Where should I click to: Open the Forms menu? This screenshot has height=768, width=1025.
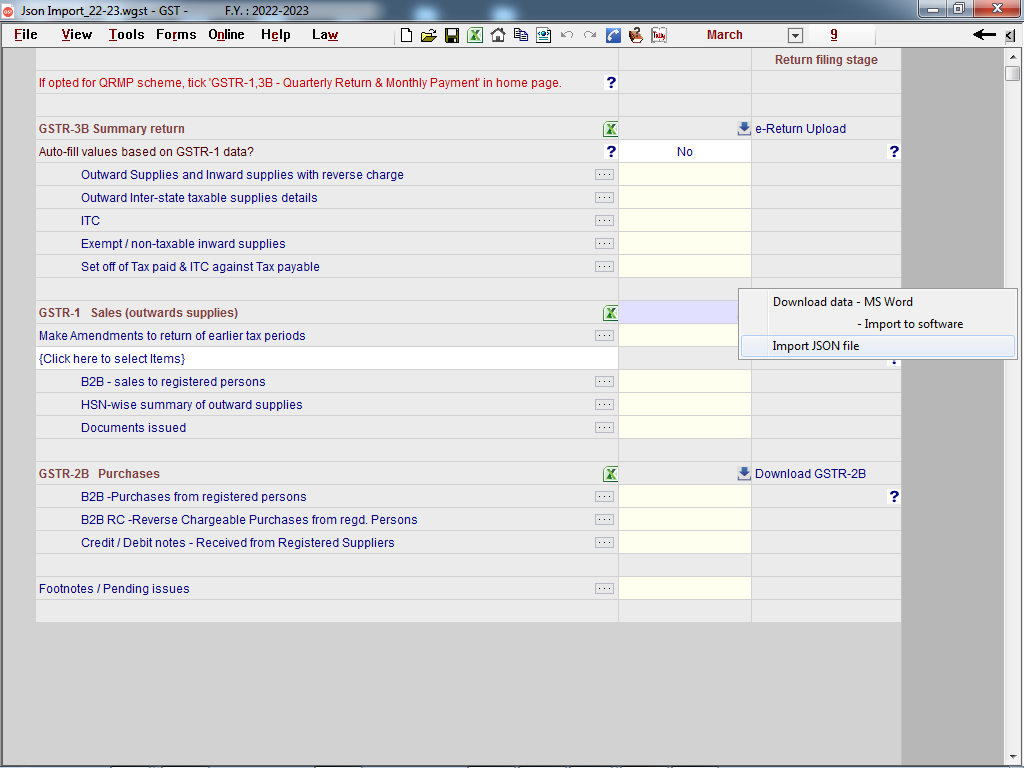click(x=176, y=35)
